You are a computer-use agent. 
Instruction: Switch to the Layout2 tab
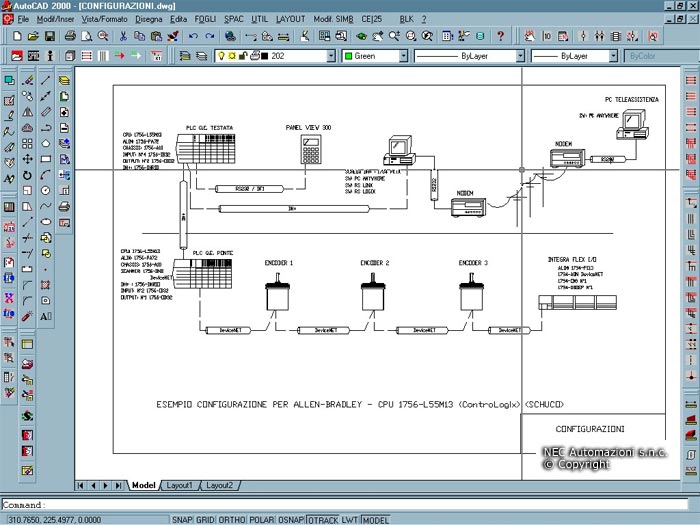click(x=219, y=485)
